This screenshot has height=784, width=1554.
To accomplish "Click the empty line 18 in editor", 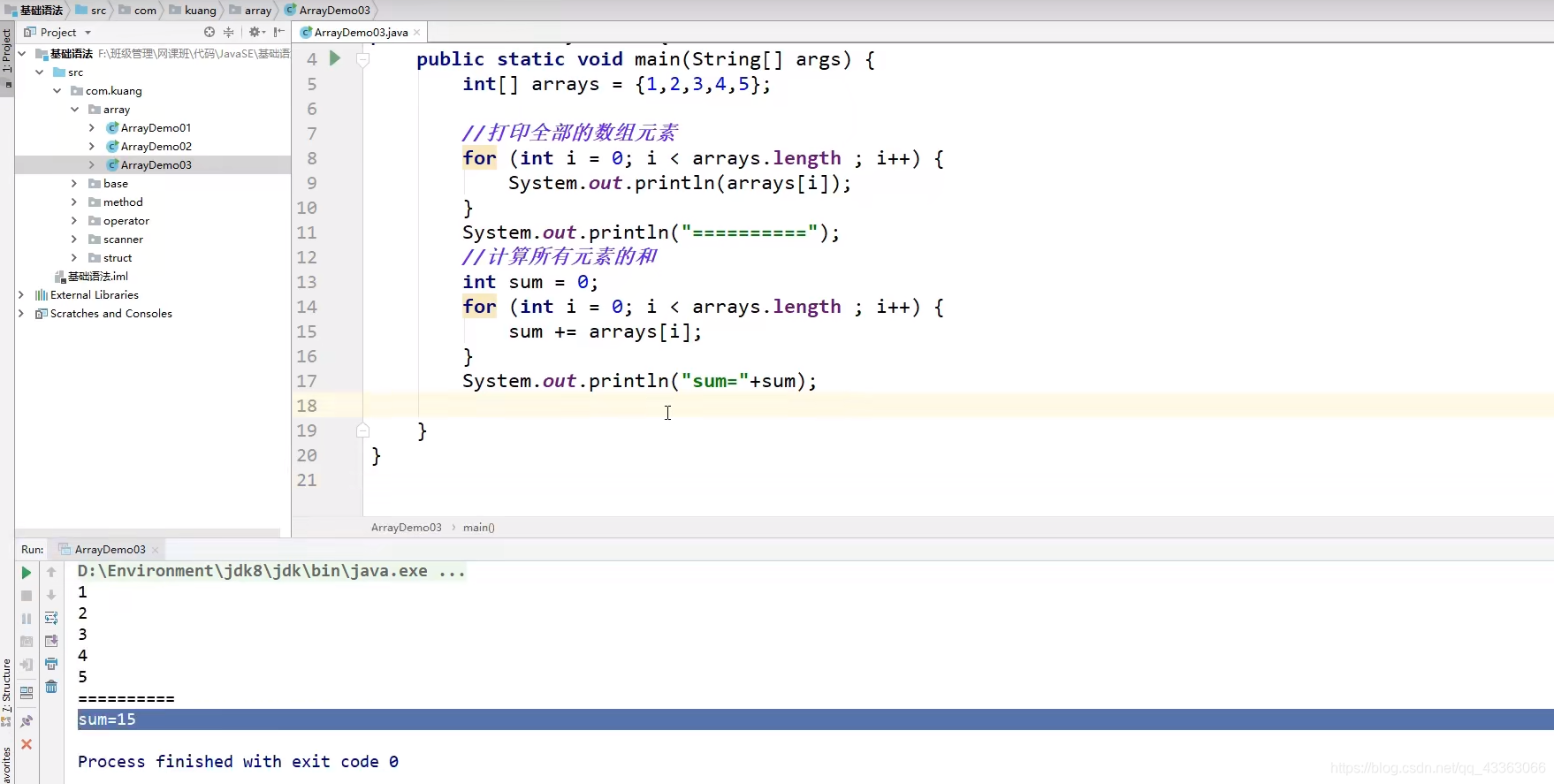I will click(958, 406).
